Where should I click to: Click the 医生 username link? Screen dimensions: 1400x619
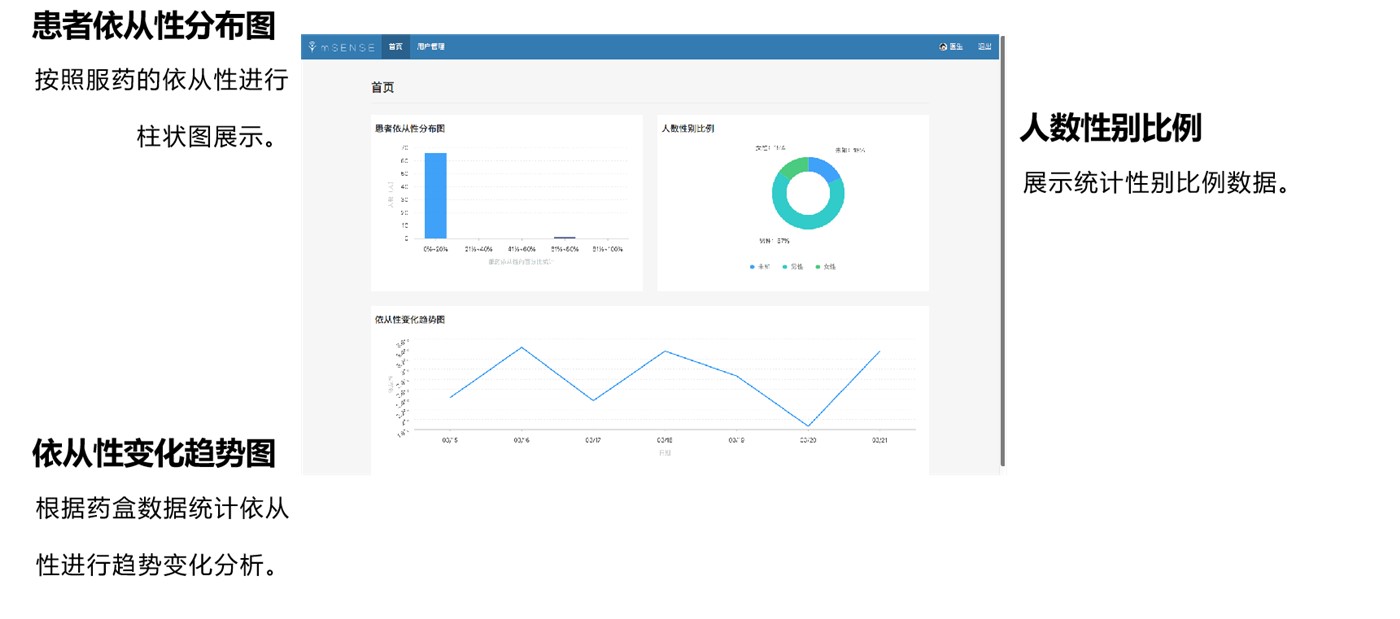tap(956, 47)
